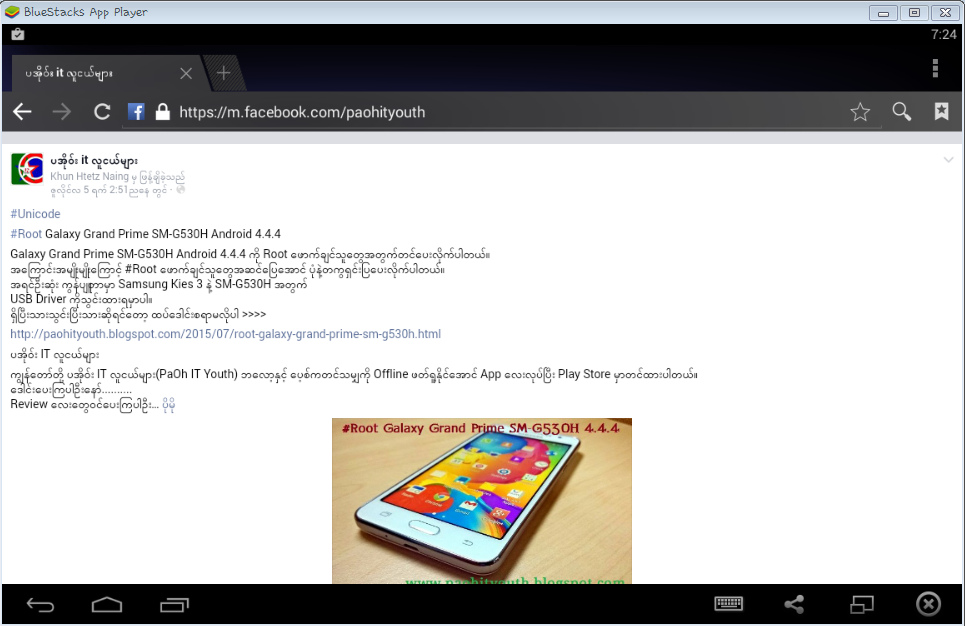Image resolution: width=965 pixels, height=626 pixels.
Task: Toggle the BlueStacks keyboard icon
Action: tap(728, 604)
